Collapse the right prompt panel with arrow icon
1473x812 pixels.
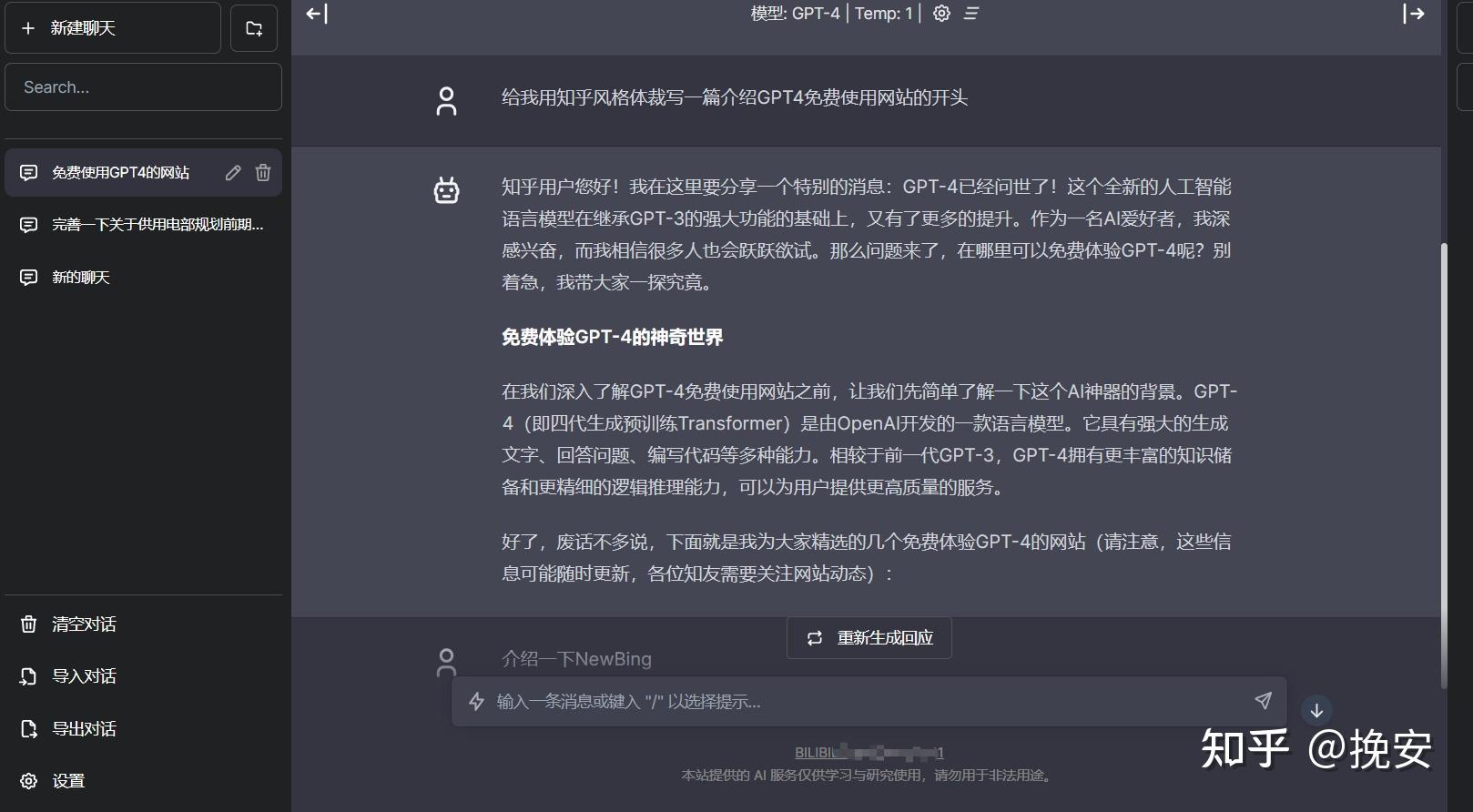click(x=1413, y=14)
